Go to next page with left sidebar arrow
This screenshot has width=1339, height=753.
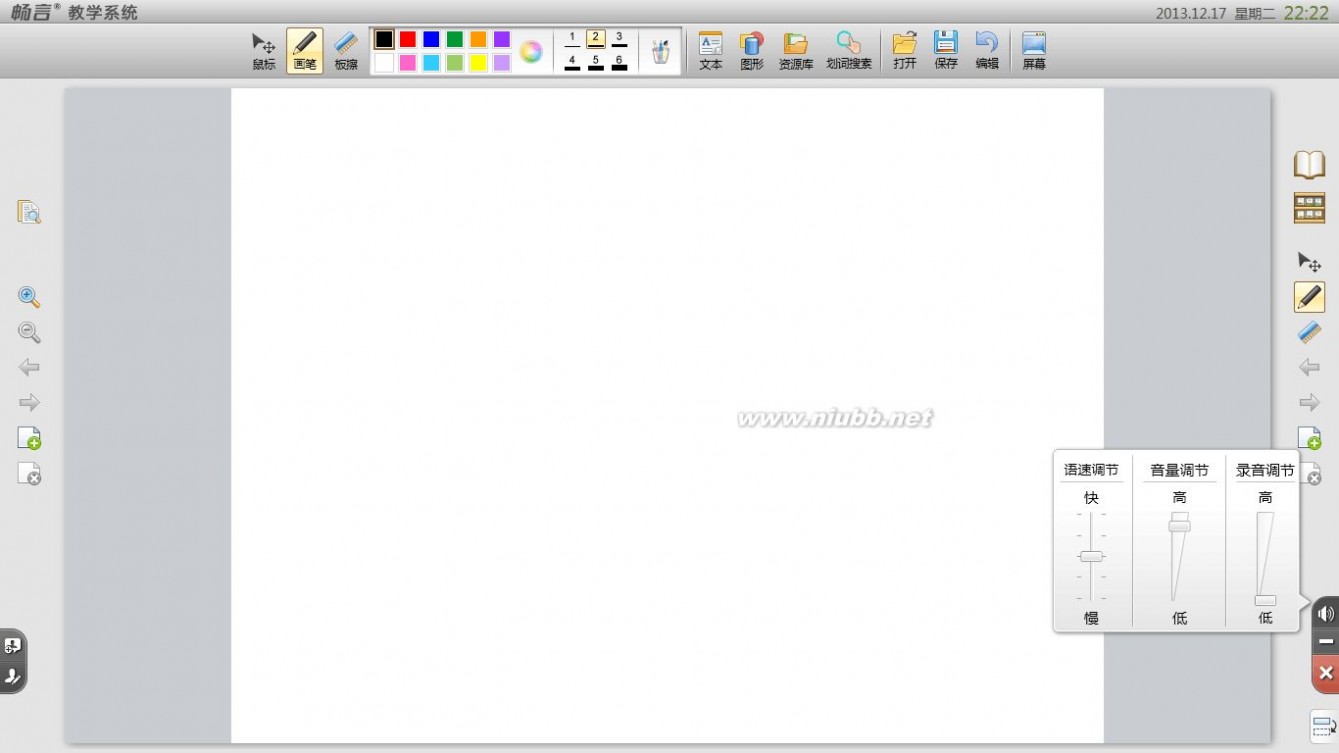click(29, 402)
